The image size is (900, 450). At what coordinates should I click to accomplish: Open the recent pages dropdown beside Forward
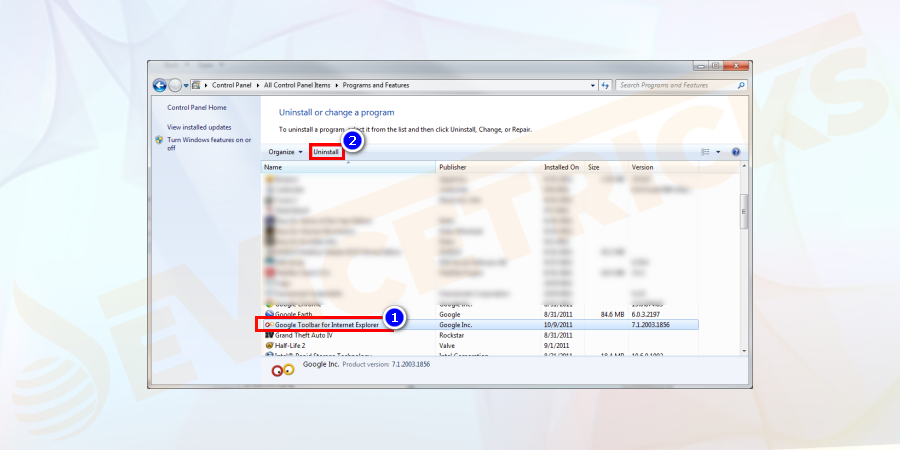coord(186,86)
